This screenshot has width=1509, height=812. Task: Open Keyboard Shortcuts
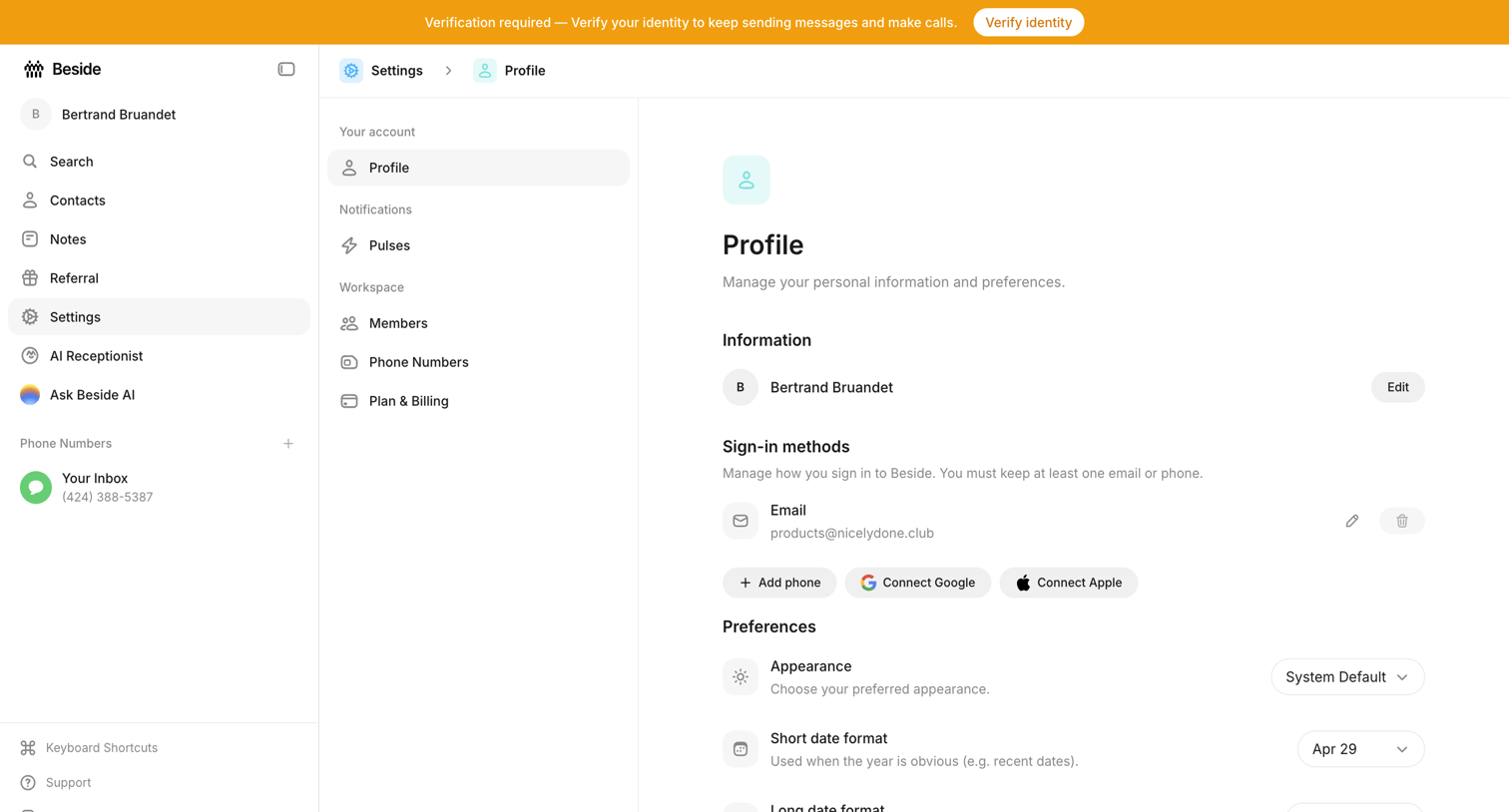102,748
